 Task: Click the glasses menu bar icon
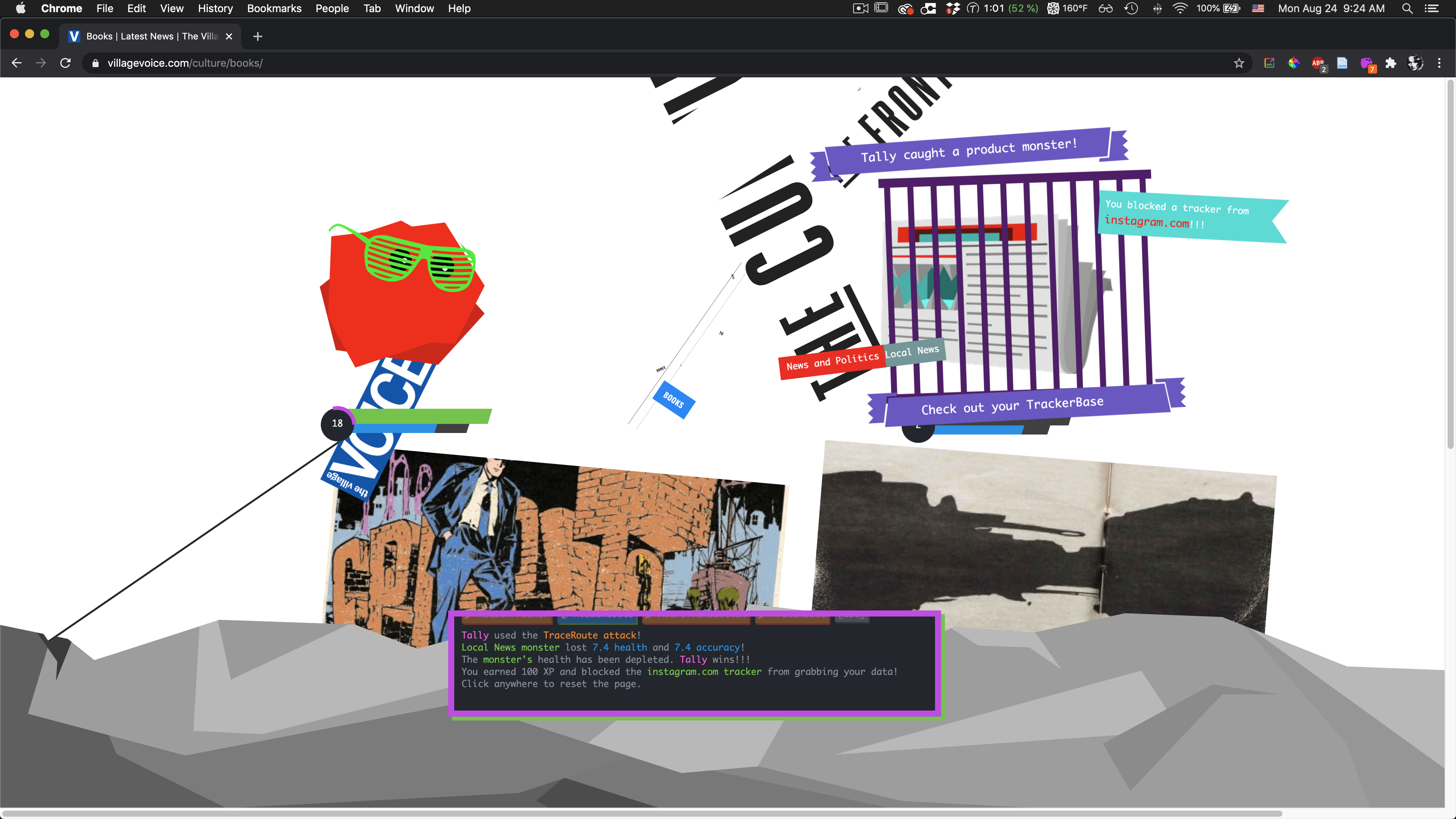coord(1106,8)
